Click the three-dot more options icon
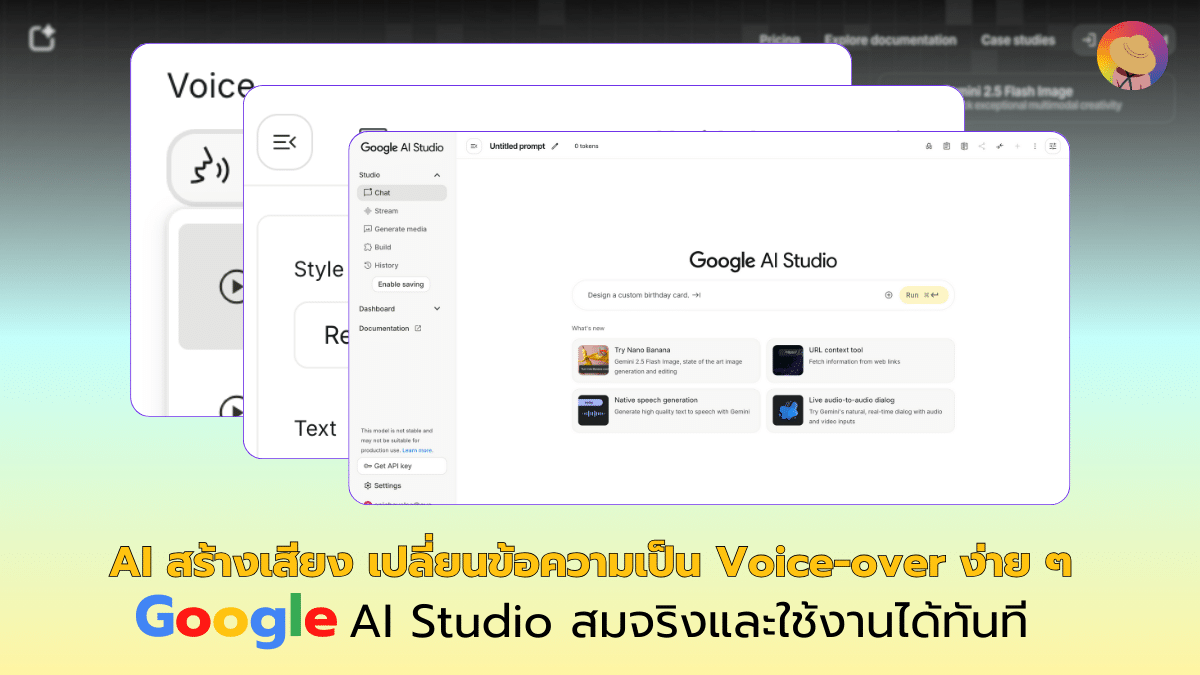The image size is (1200, 675). [x=1034, y=146]
